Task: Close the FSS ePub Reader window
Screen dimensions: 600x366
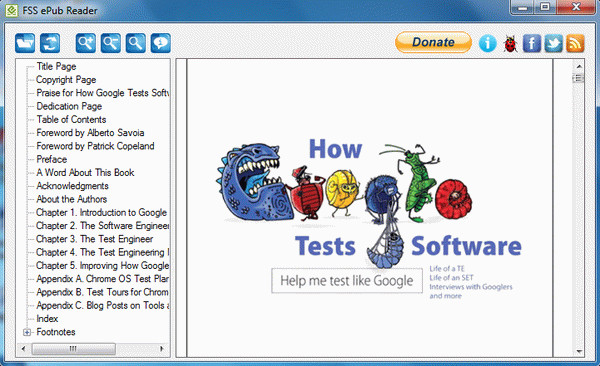Action: 576,7
